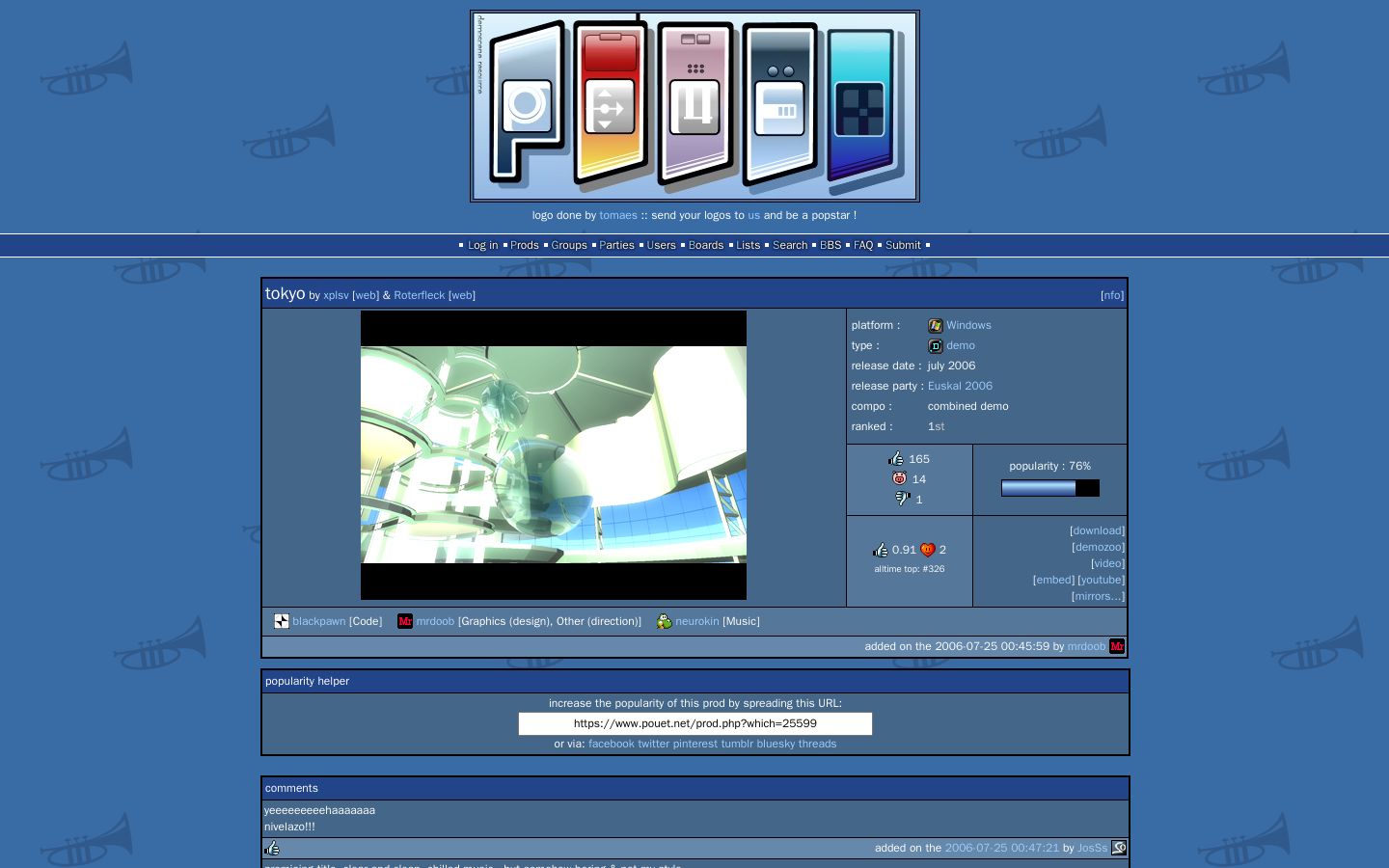
Task: Open xplsv's web link
Action: pyautogui.click(x=366, y=295)
